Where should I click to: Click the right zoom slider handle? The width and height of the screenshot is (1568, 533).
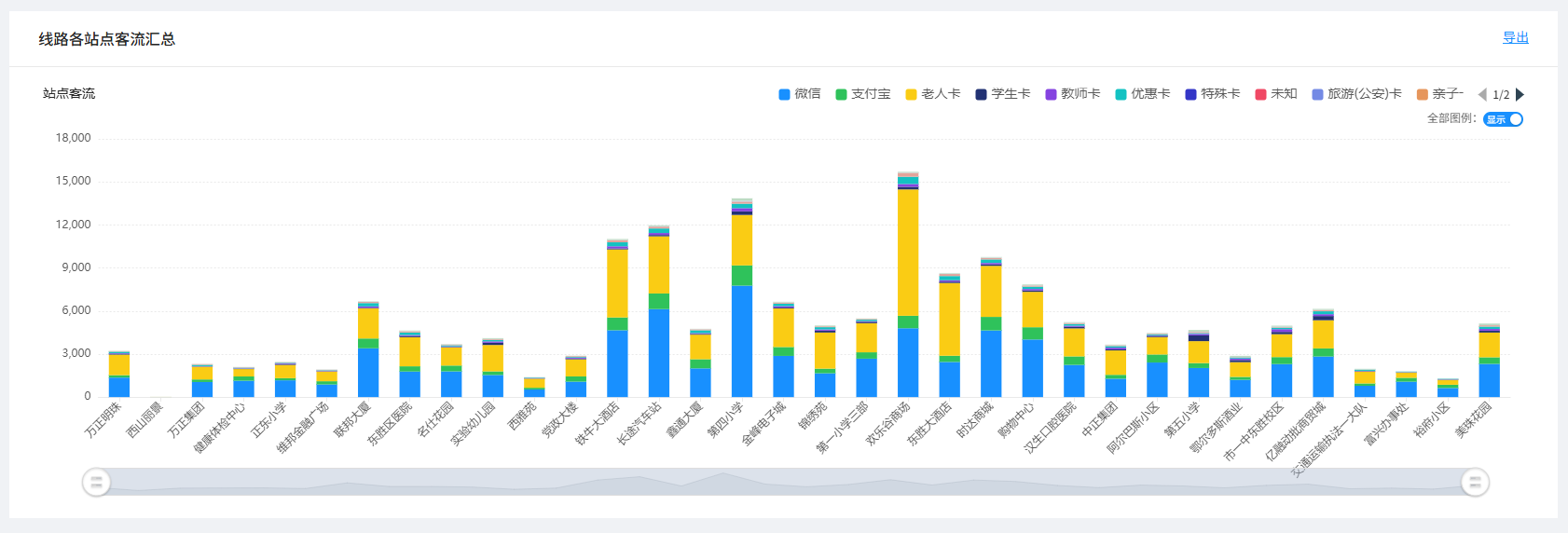[x=1475, y=482]
